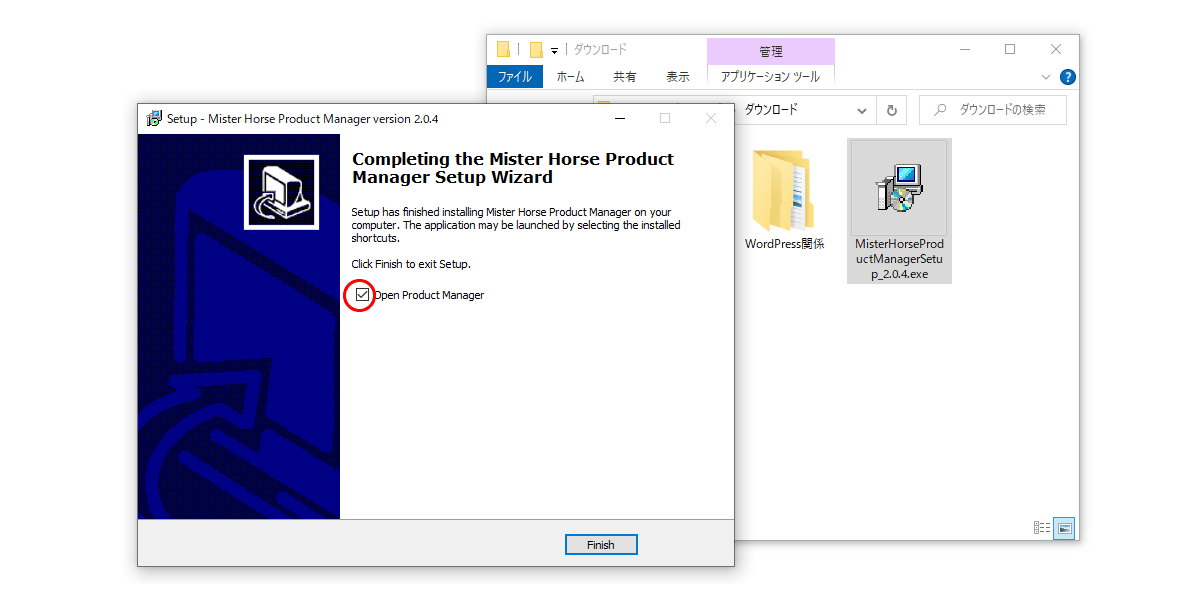This screenshot has height=600, width=1200.
Task: Click the Setup installer title bar icon
Action: pos(154,118)
